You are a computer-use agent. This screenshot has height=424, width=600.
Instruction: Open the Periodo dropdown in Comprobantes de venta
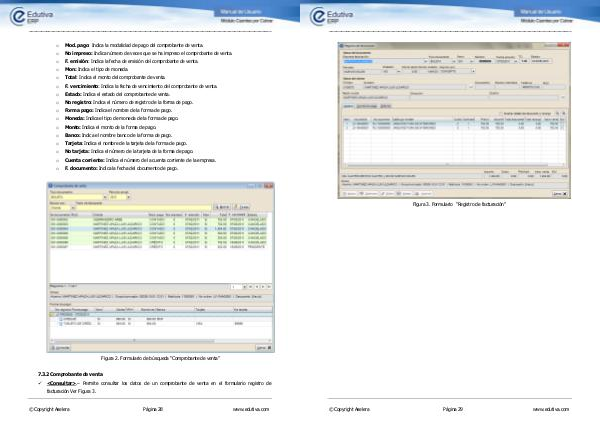coord(128,198)
